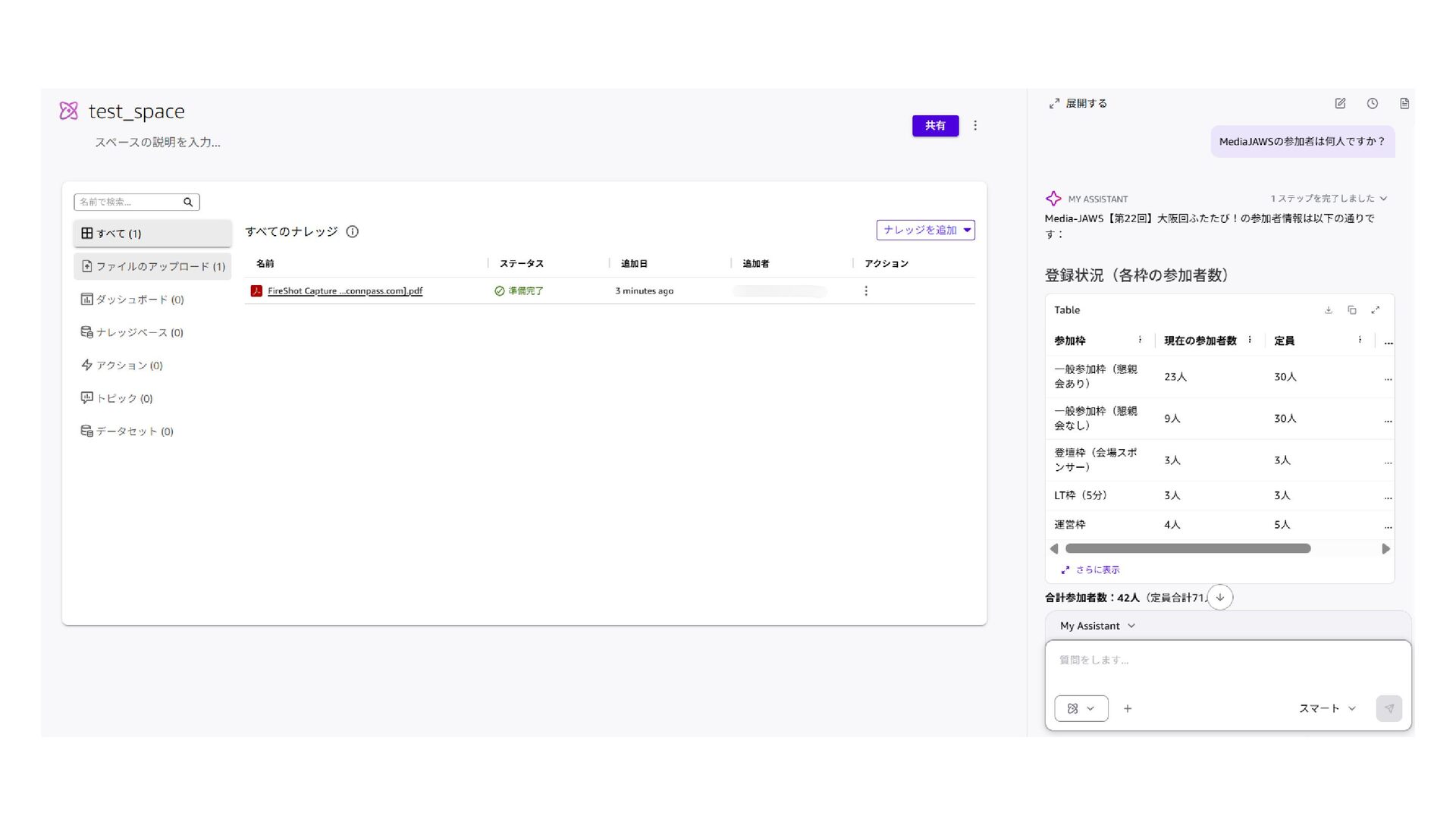This screenshot has height=819, width=1456.
Task: Click the search magnifier icon
Action: pos(188,202)
